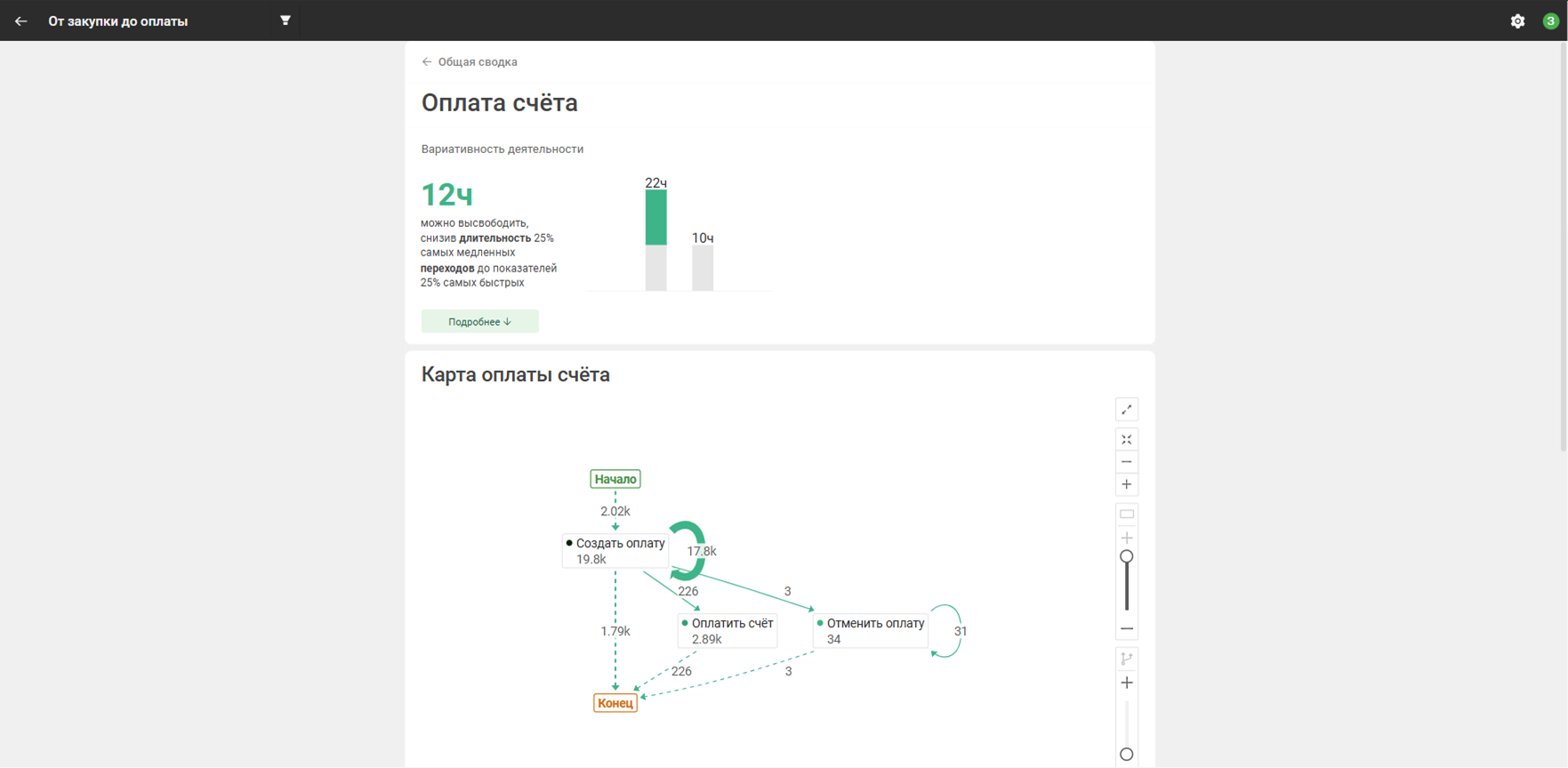Expand details with the Подробнее button

(x=479, y=321)
